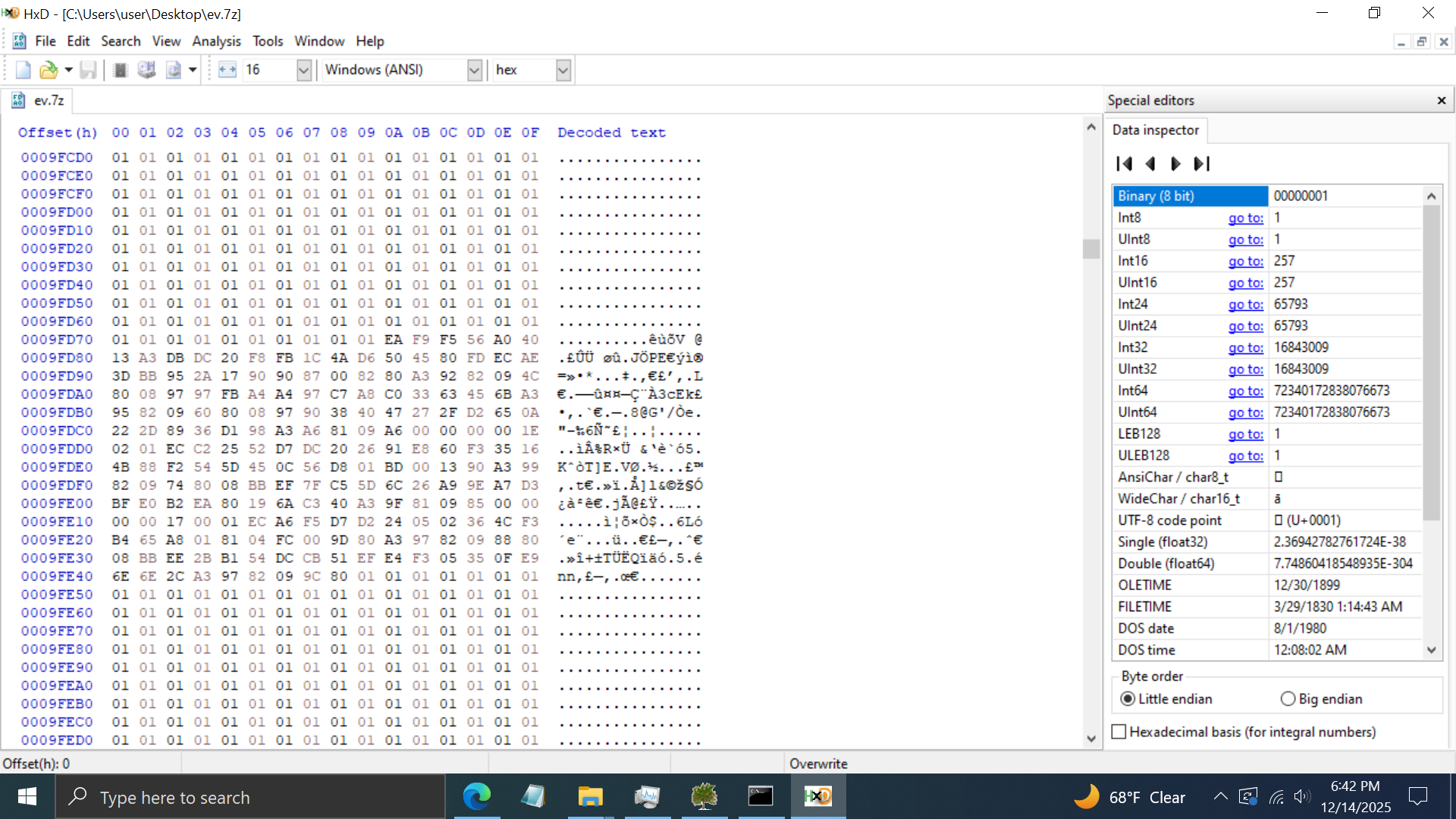The height and width of the screenshot is (819, 1456).
Task: Enable Hexadecimal basis for integral numbers
Action: click(1119, 732)
